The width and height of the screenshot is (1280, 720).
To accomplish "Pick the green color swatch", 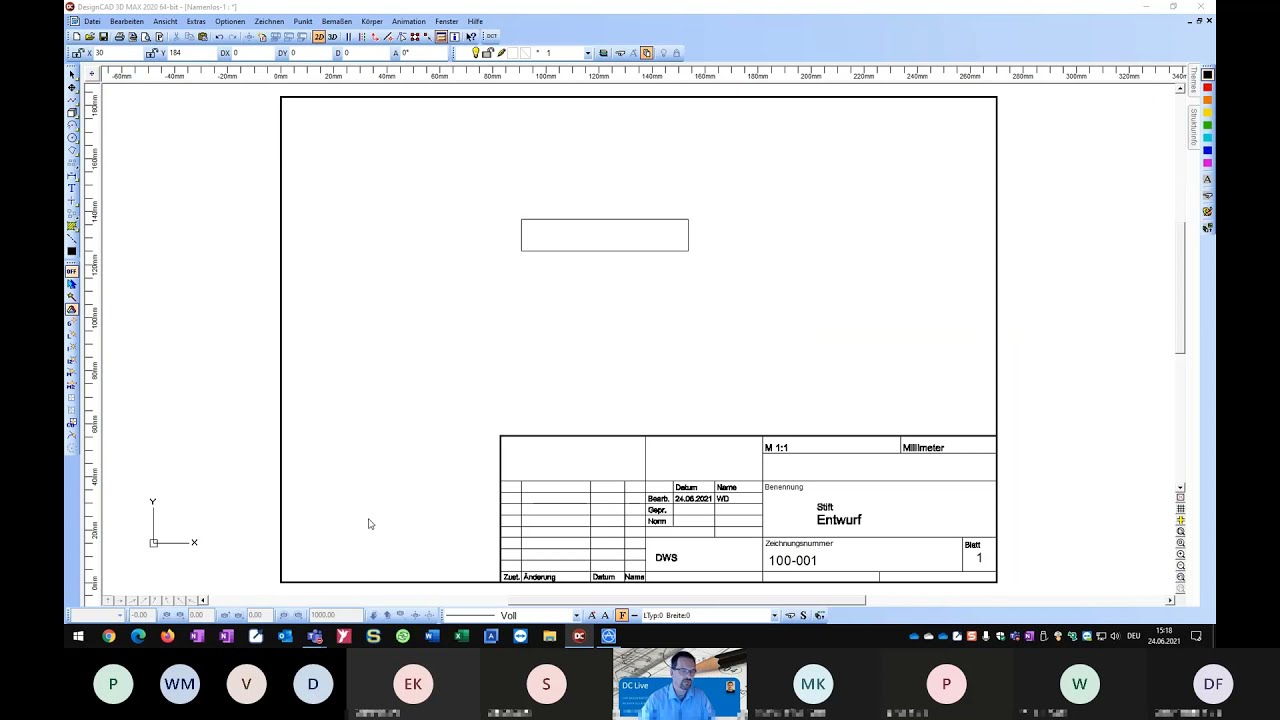I will point(1207,125).
